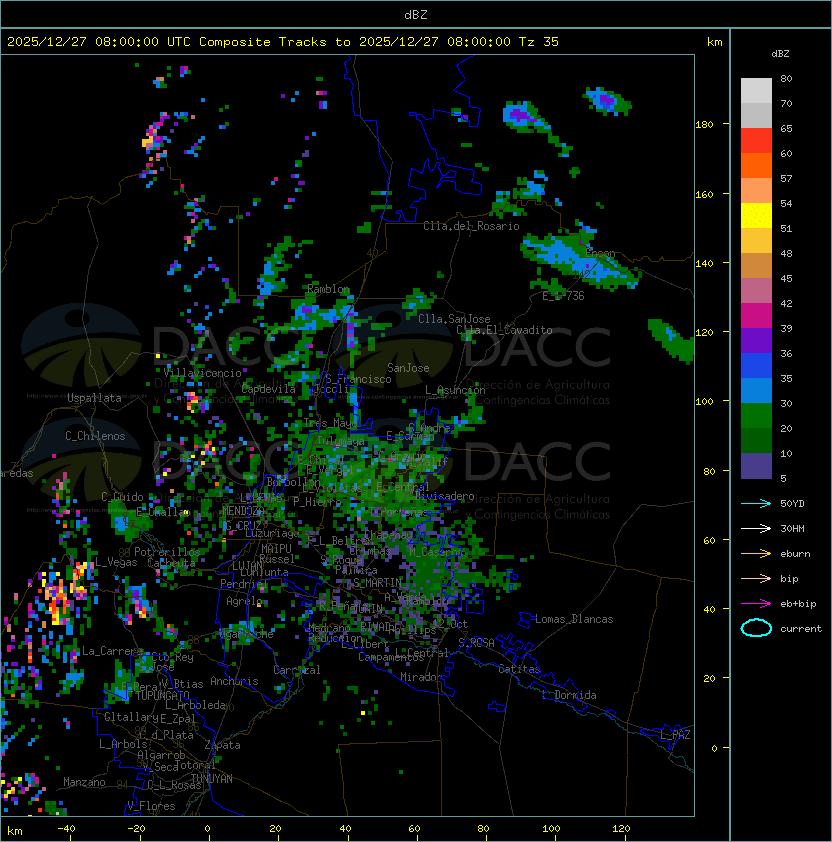The height and width of the screenshot is (842, 832).
Task: Click the 'MENDOZA' city label
Action: (x=243, y=510)
